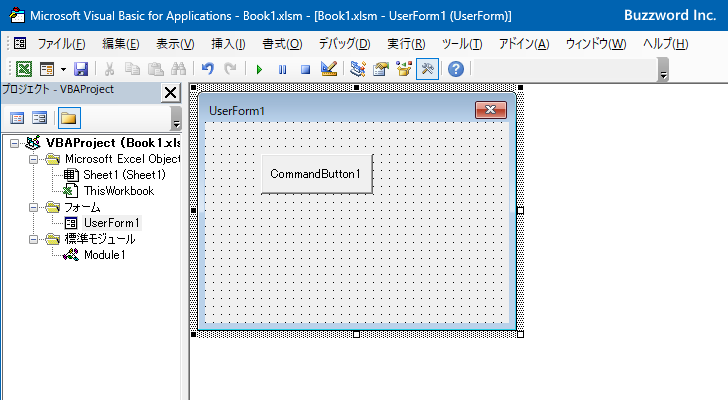This screenshot has height=400, width=728.
Task: Open the 挿入(I) menu
Action: pos(228,44)
